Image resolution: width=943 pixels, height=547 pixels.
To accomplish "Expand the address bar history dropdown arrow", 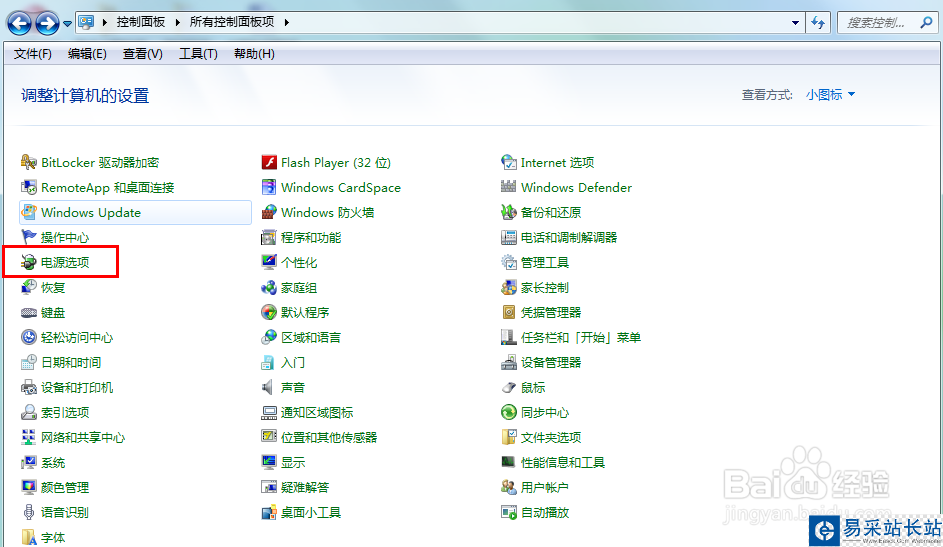I will (x=795, y=23).
